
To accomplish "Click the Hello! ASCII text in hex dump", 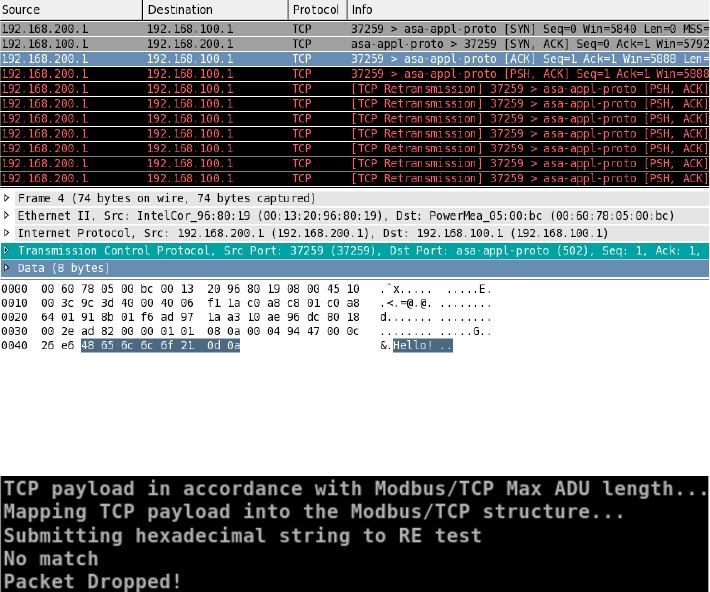I will coord(411,345).
